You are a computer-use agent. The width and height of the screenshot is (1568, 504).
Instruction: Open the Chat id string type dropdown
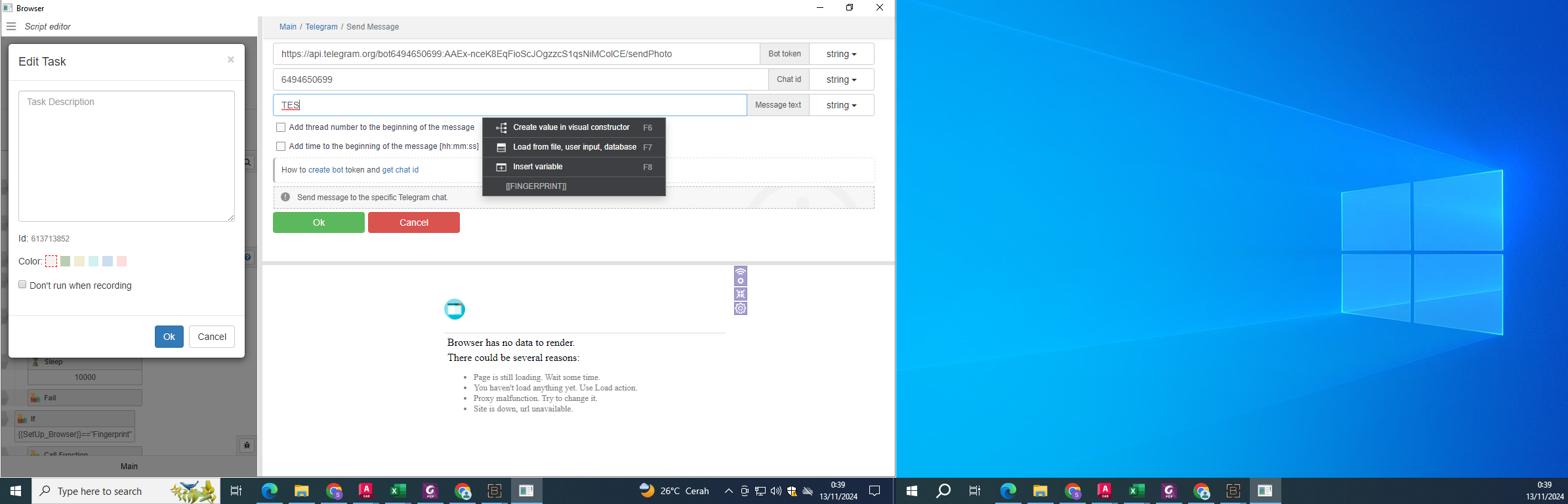pos(841,79)
